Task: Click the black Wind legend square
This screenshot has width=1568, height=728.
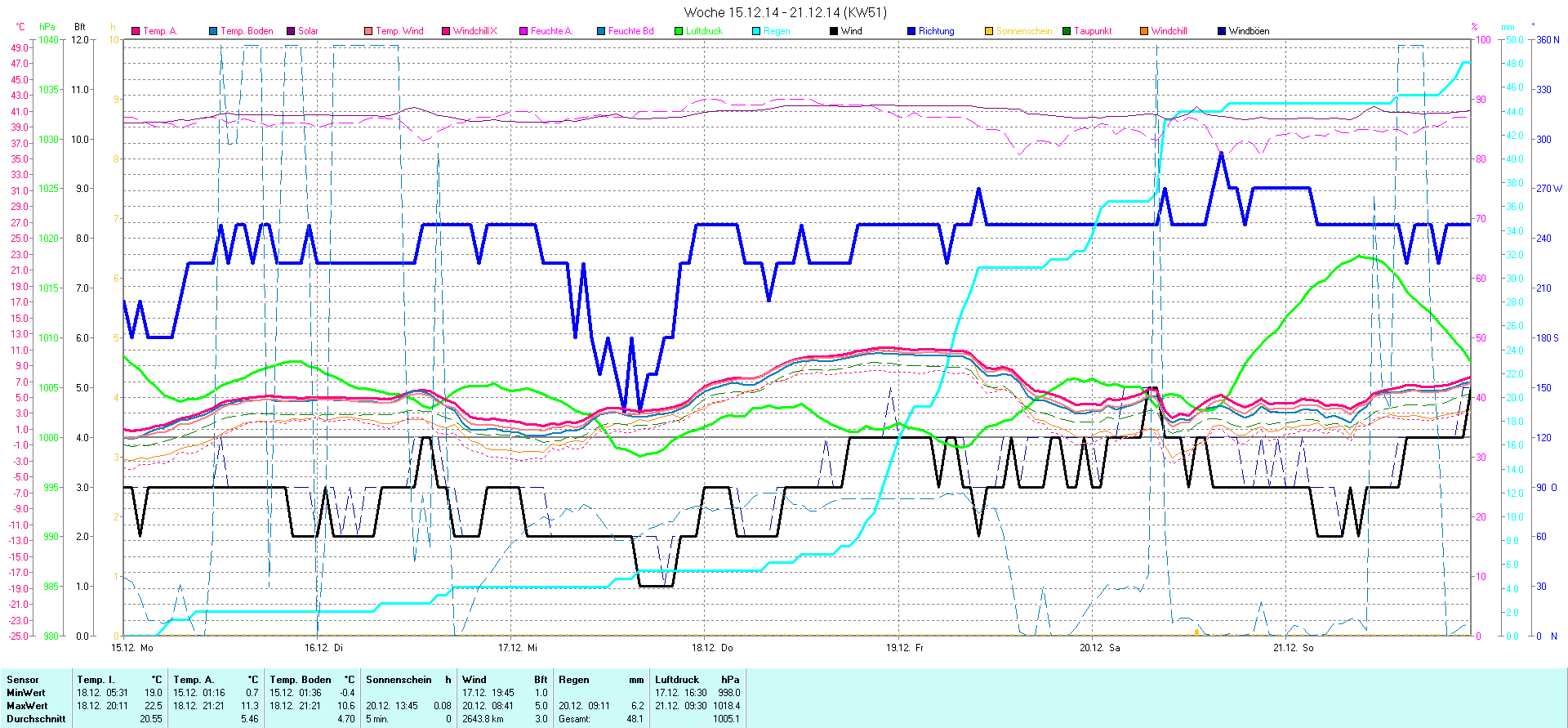Action: coord(834,31)
